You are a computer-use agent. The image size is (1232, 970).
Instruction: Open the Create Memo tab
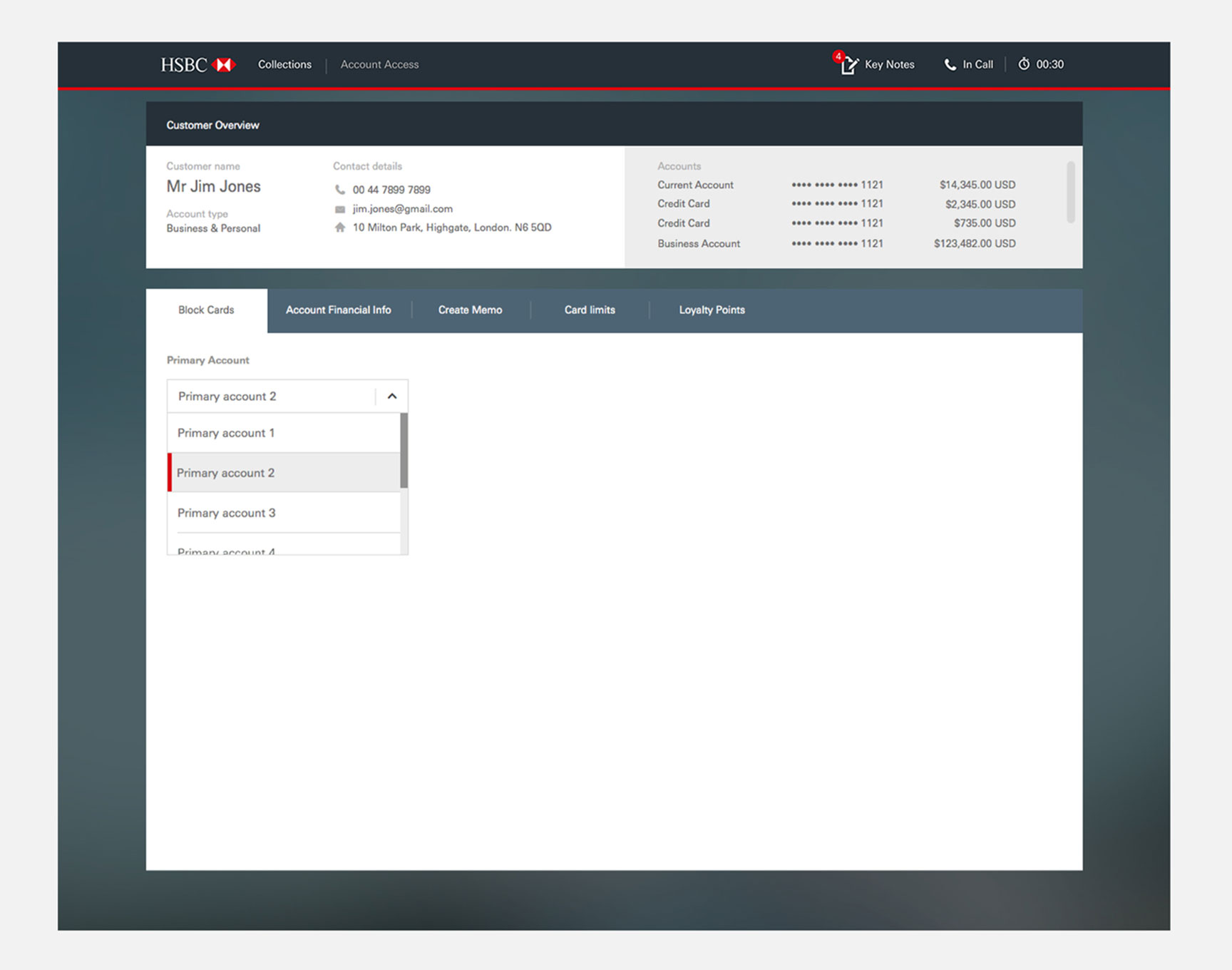(470, 310)
